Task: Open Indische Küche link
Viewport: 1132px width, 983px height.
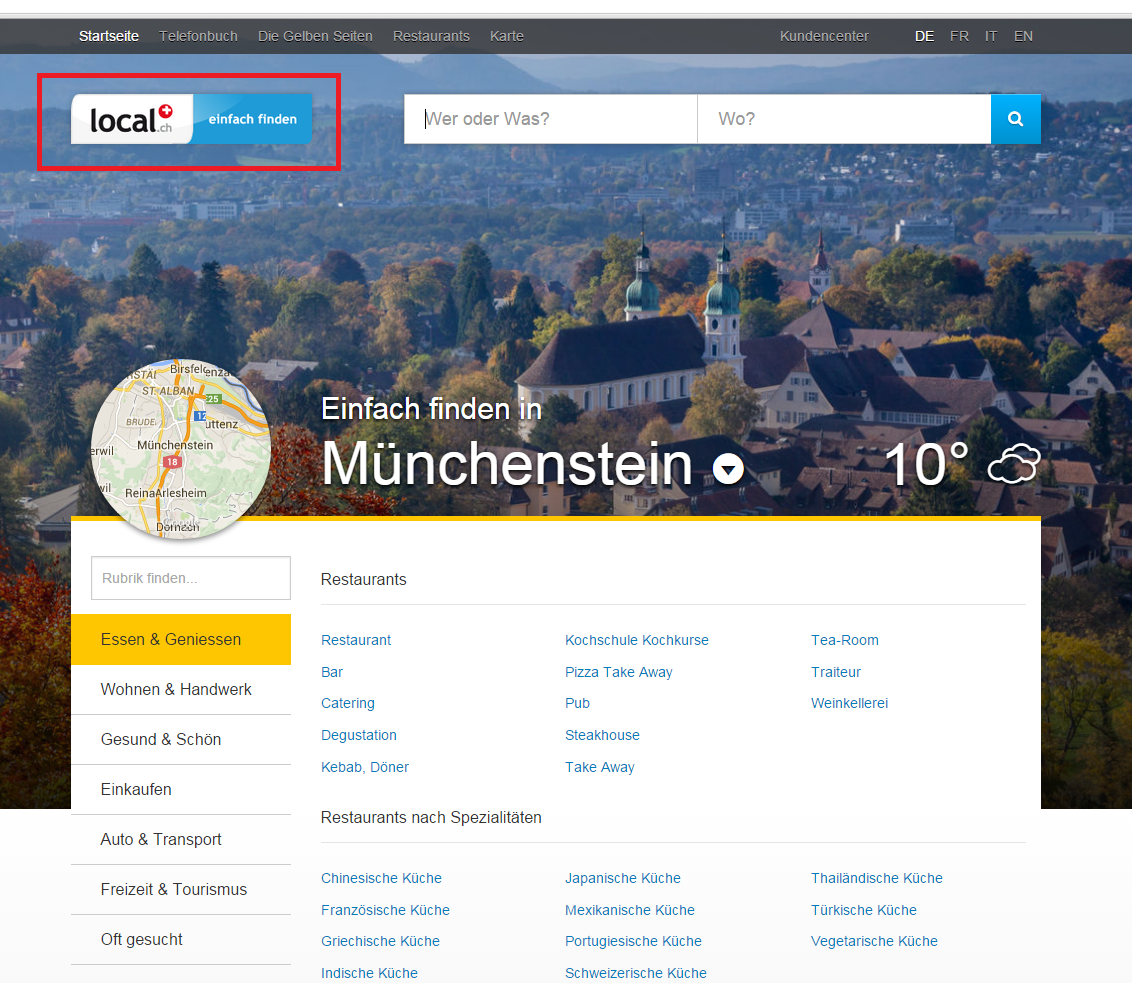Action: click(369, 973)
